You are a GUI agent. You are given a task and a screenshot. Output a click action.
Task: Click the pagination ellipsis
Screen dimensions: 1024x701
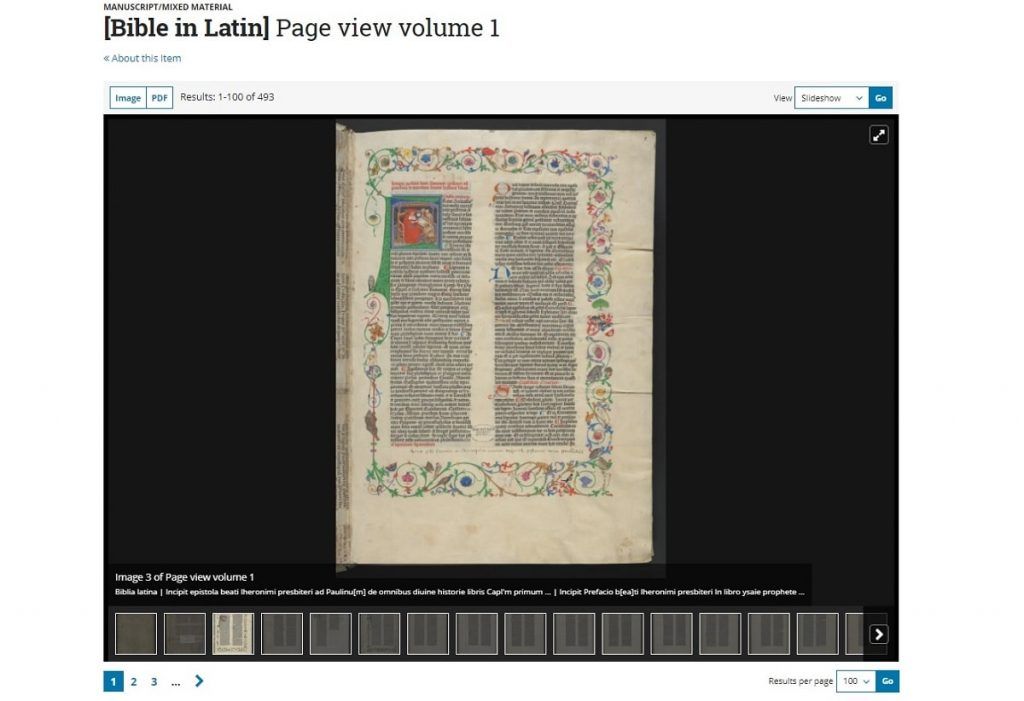tap(175, 682)
